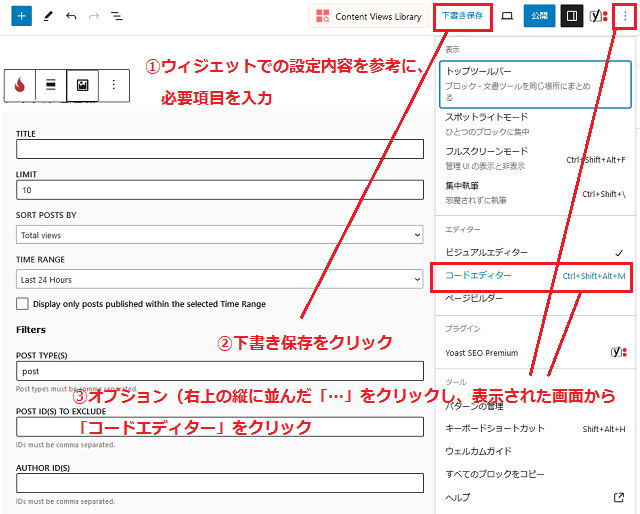Open the three-dot options menu at top right

pyautogui.click(x=625, y=16)
